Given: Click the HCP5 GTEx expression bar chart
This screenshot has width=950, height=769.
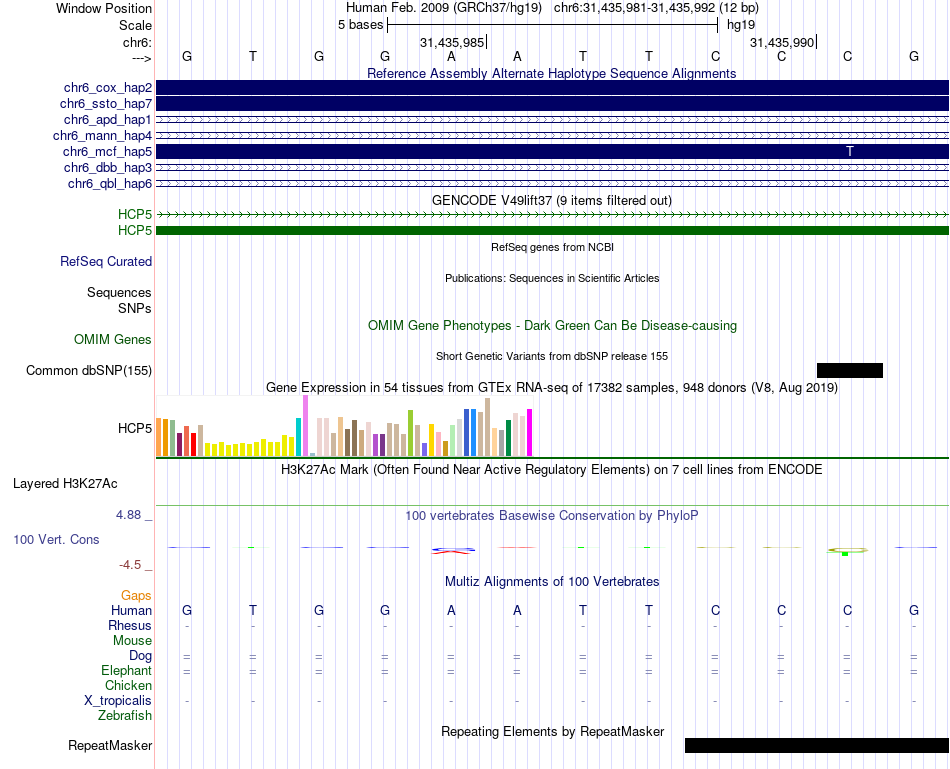Looking at the screenshot, I should (344, 425).
